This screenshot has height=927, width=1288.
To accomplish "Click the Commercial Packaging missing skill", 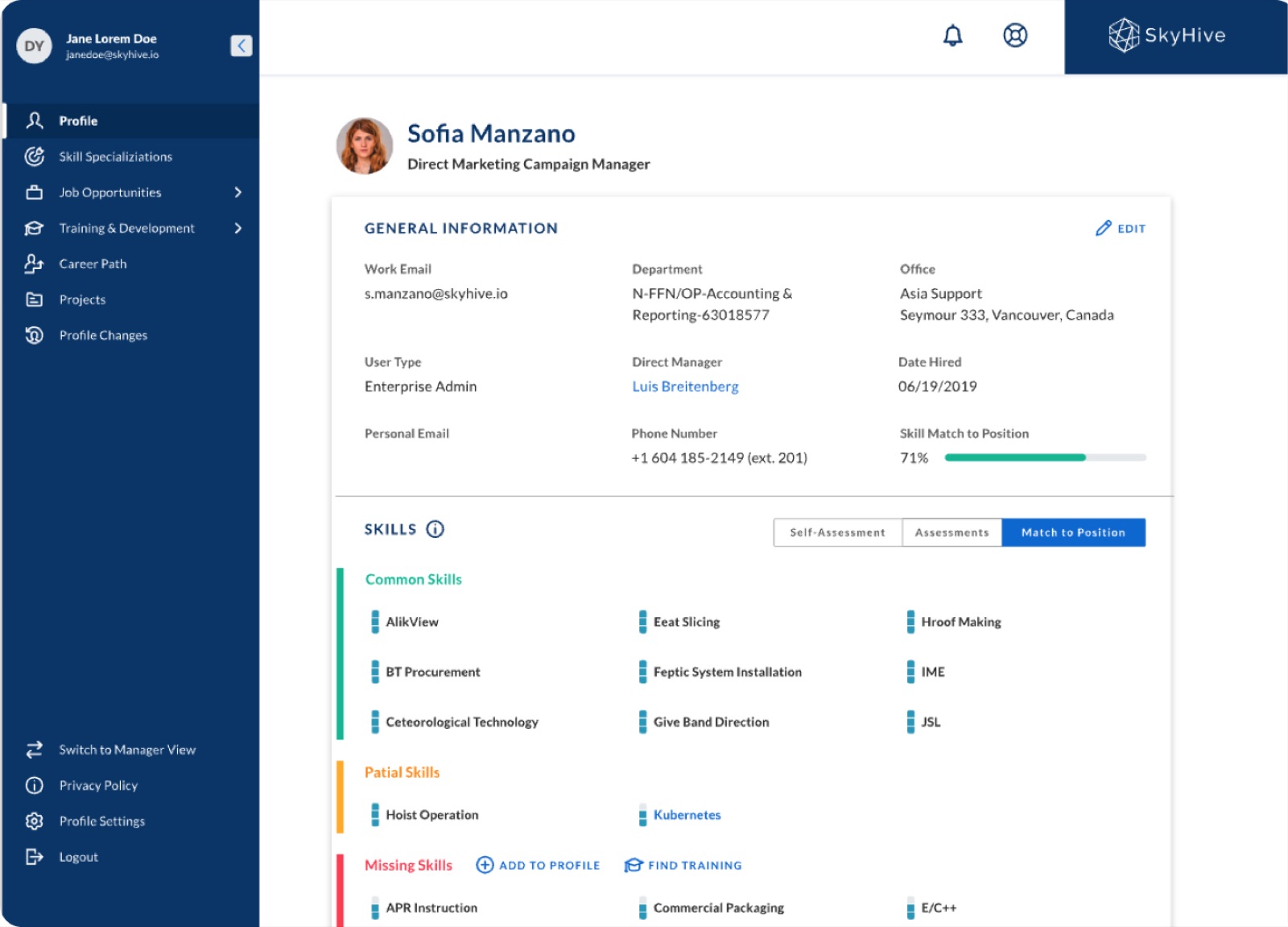I will [x=719, y=908].
